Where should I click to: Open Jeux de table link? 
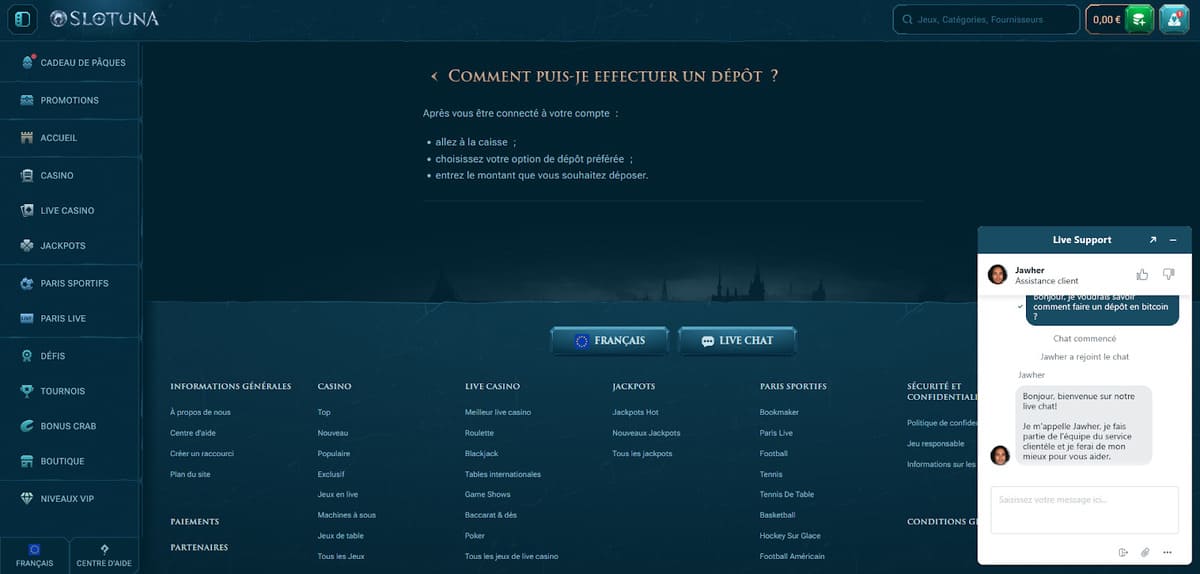click(x=341, y=536)
